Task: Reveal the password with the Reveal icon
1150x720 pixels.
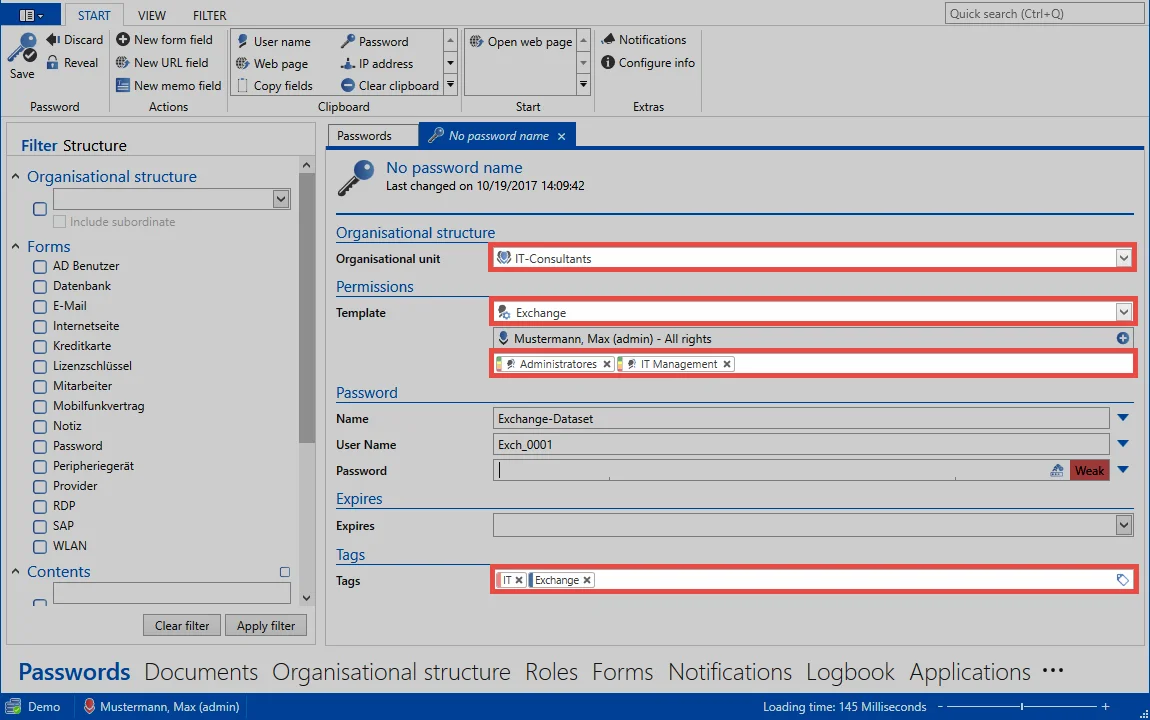Action: click(x=53, y=63)
